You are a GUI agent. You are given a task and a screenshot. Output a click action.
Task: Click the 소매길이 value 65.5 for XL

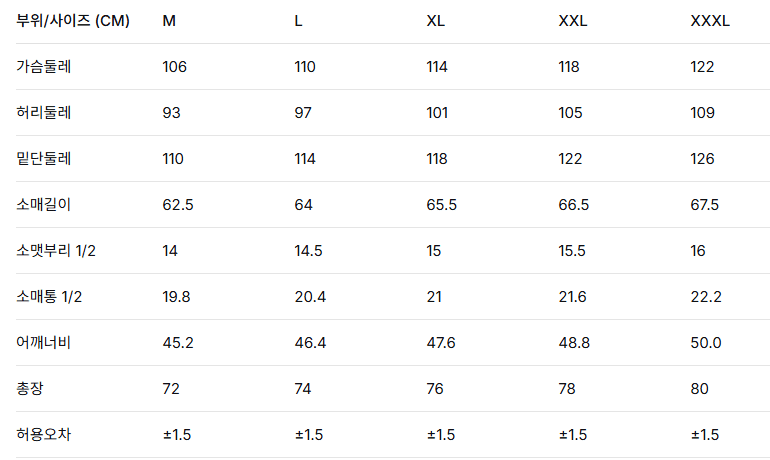click(x=442, y=205)
